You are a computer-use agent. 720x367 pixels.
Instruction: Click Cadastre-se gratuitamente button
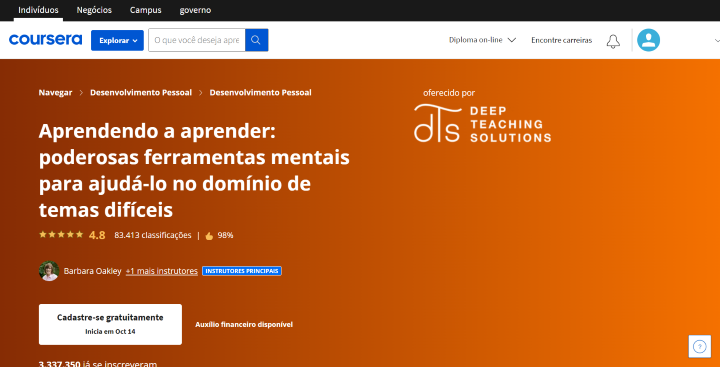[110, 324]
